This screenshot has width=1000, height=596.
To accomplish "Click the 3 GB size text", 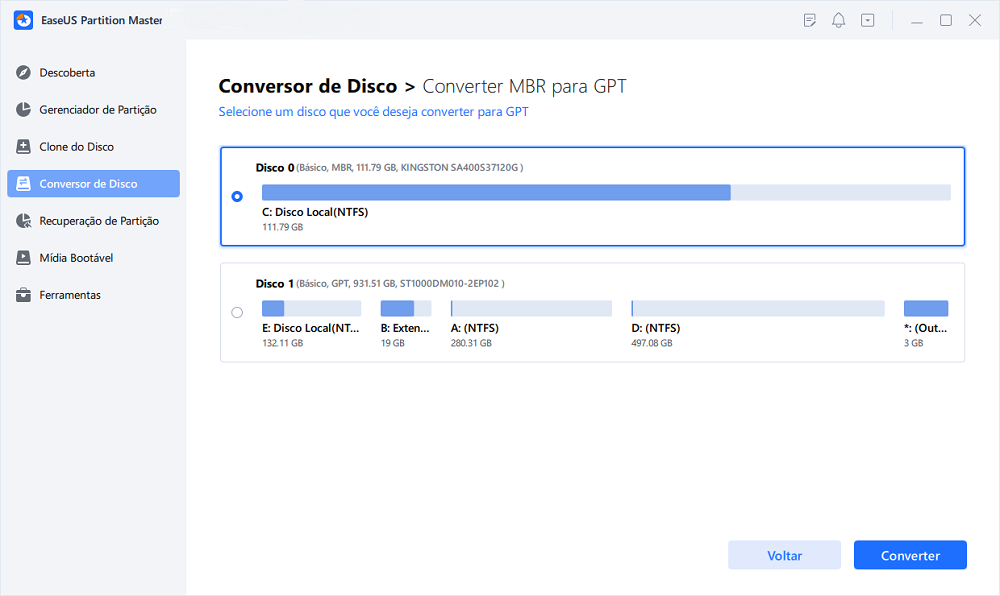I will click(914, 343).
